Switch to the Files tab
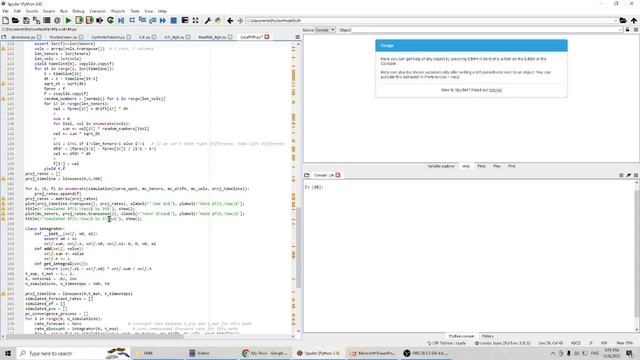The image size is (640, 360). coord(497,166)
